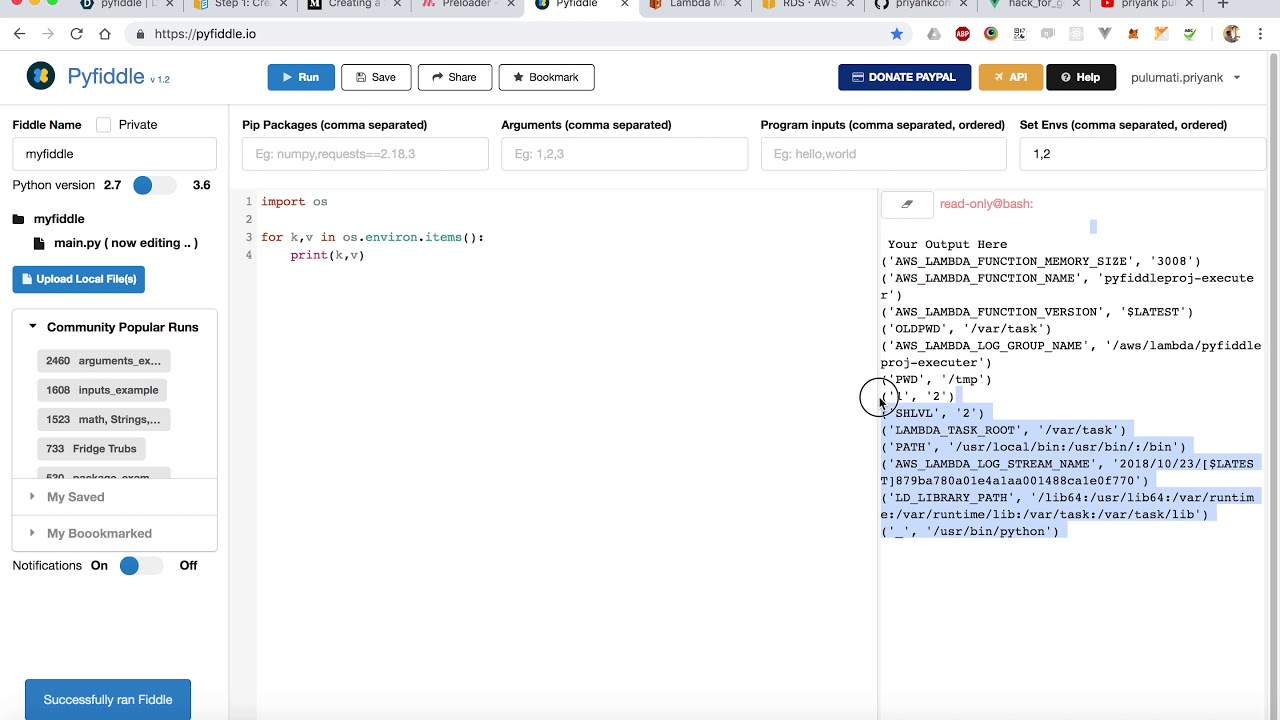
Task: Collapse the Community Popular Runs section
Action: [115, 327]
